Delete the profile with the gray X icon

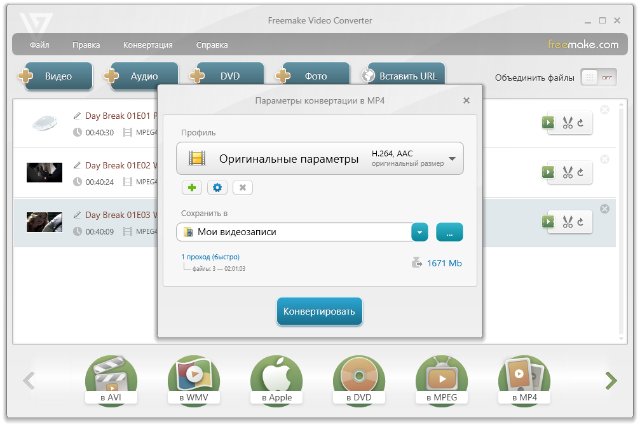coord(242,188)
